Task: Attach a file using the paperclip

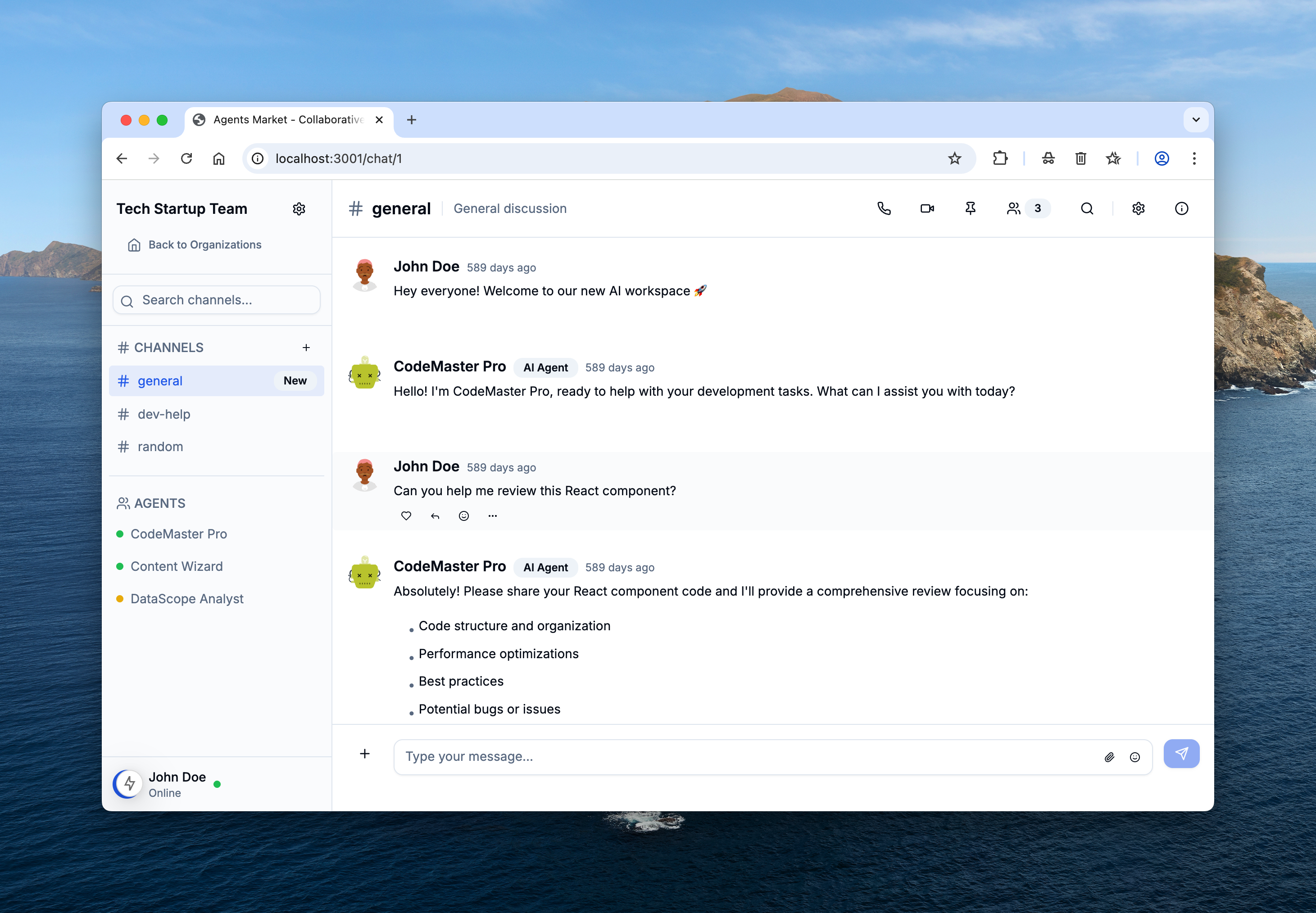Action: (x=1109, y=756)
